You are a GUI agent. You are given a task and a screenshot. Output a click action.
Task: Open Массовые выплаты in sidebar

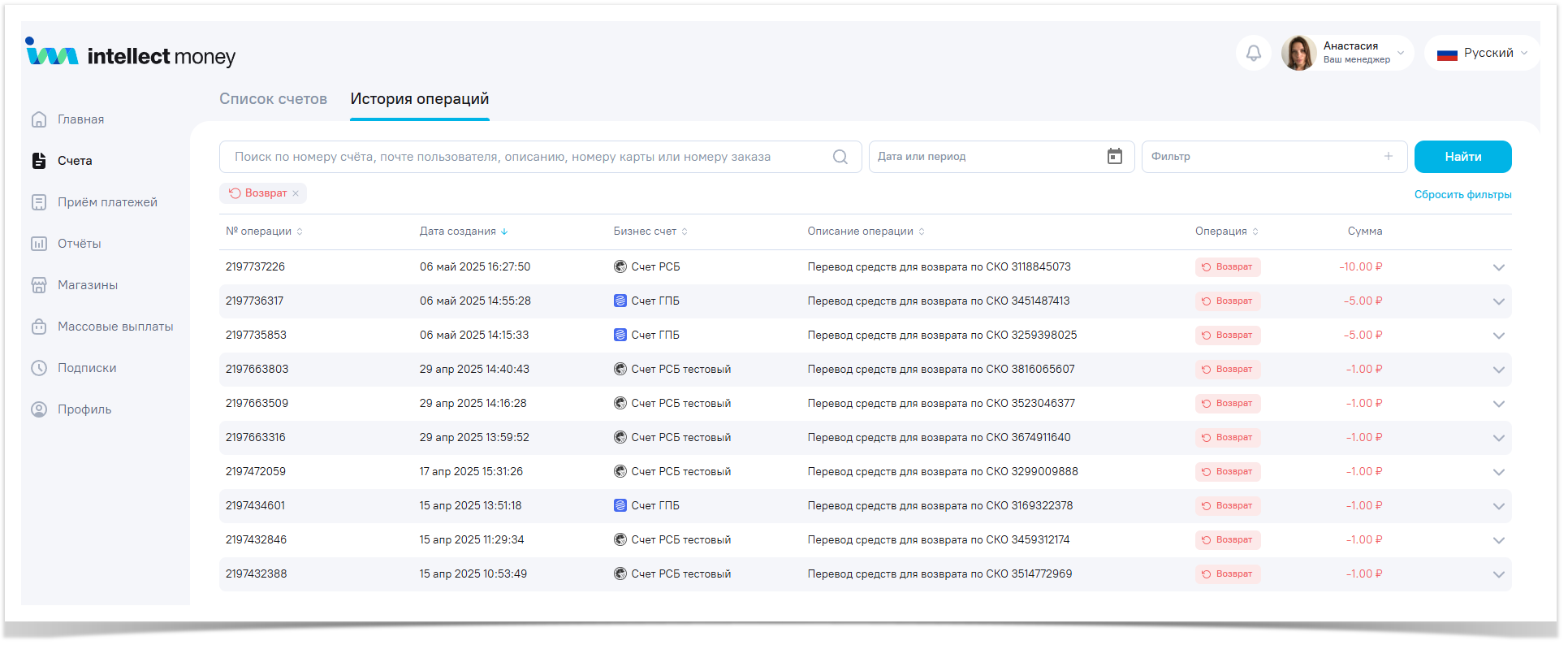[114, 327]
